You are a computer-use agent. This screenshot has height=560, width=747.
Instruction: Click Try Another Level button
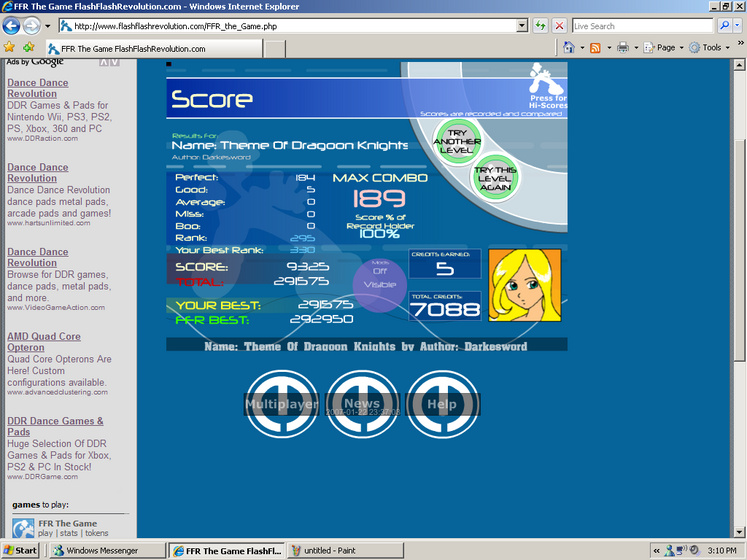[457, 142]
